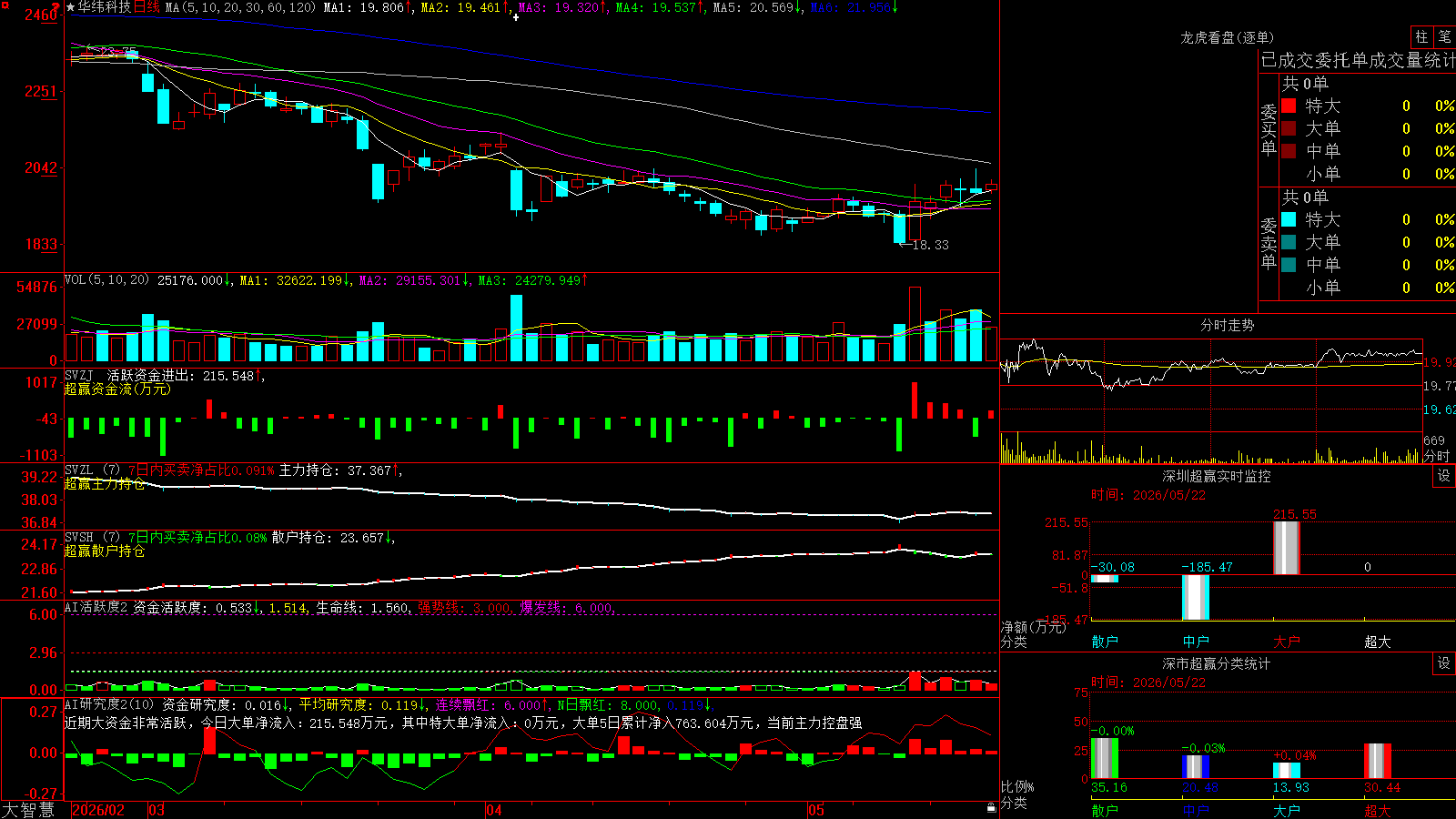Jump to month 04 on the date axis
The image size is (1456, 819).
point(494,810)
